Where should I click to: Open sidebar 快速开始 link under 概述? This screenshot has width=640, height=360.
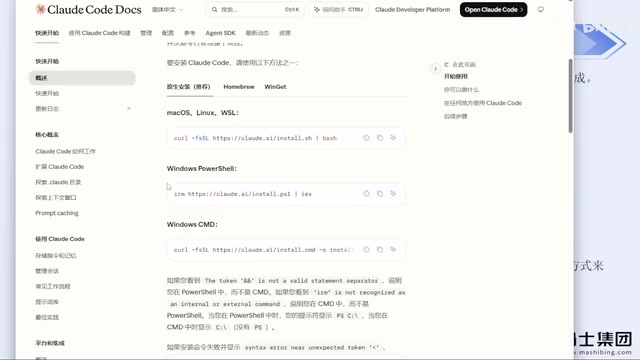[x=47, y=93]
